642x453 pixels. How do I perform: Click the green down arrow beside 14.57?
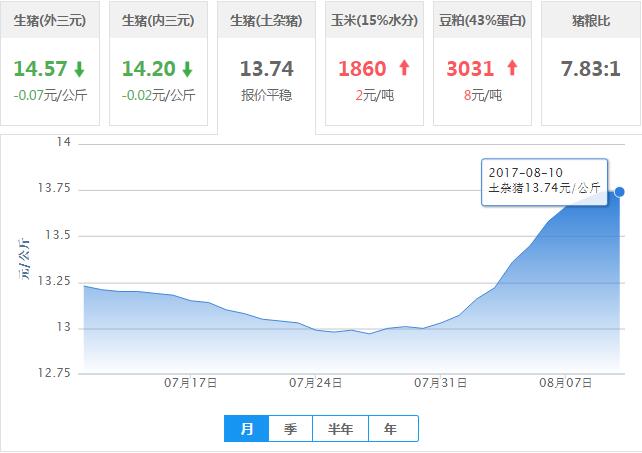78,69
